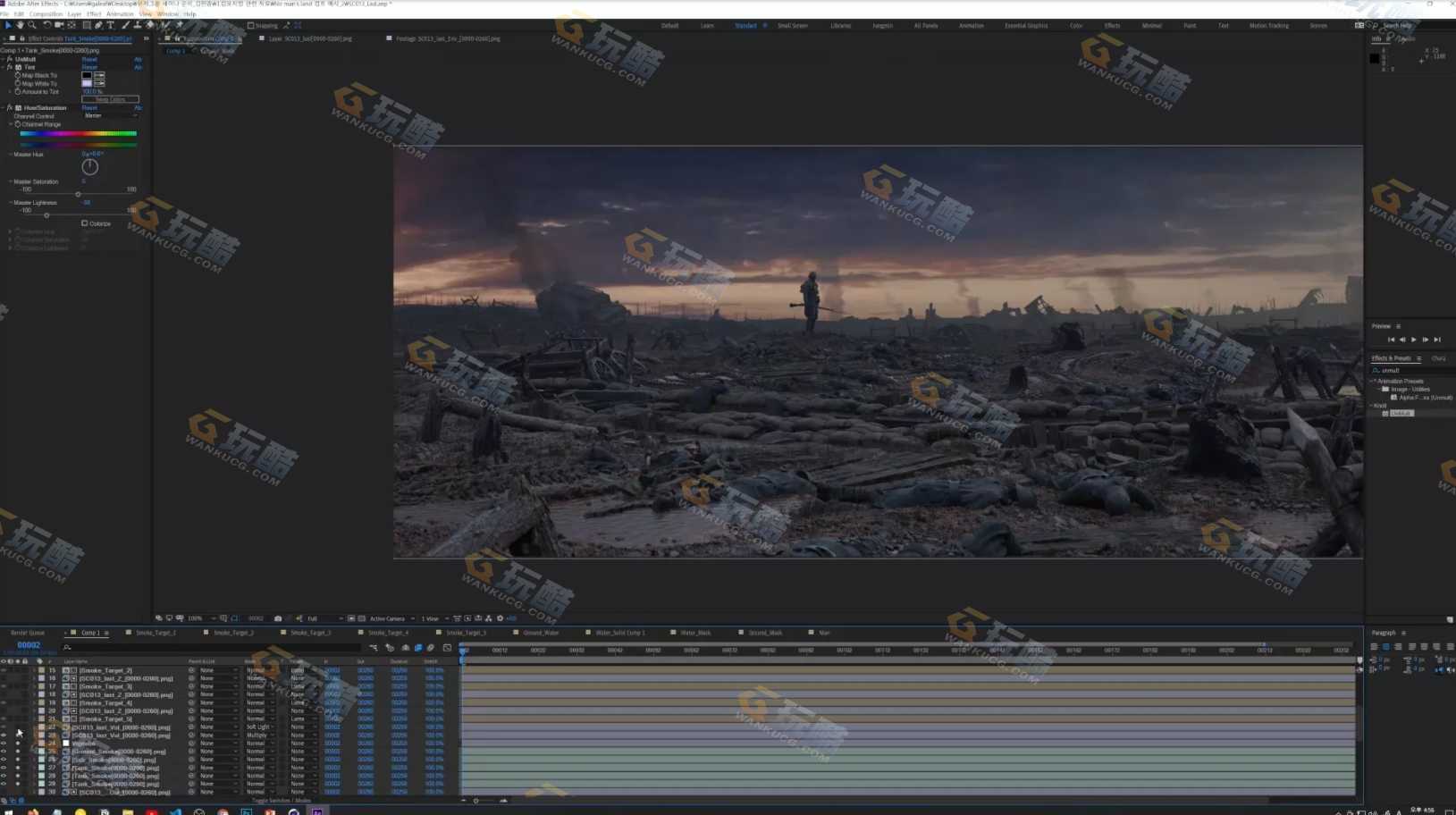The height and width of the screenshot is (815, 1456).
Task: Open the 1 View layout dropdown
Action: click(x=434, y=618)
